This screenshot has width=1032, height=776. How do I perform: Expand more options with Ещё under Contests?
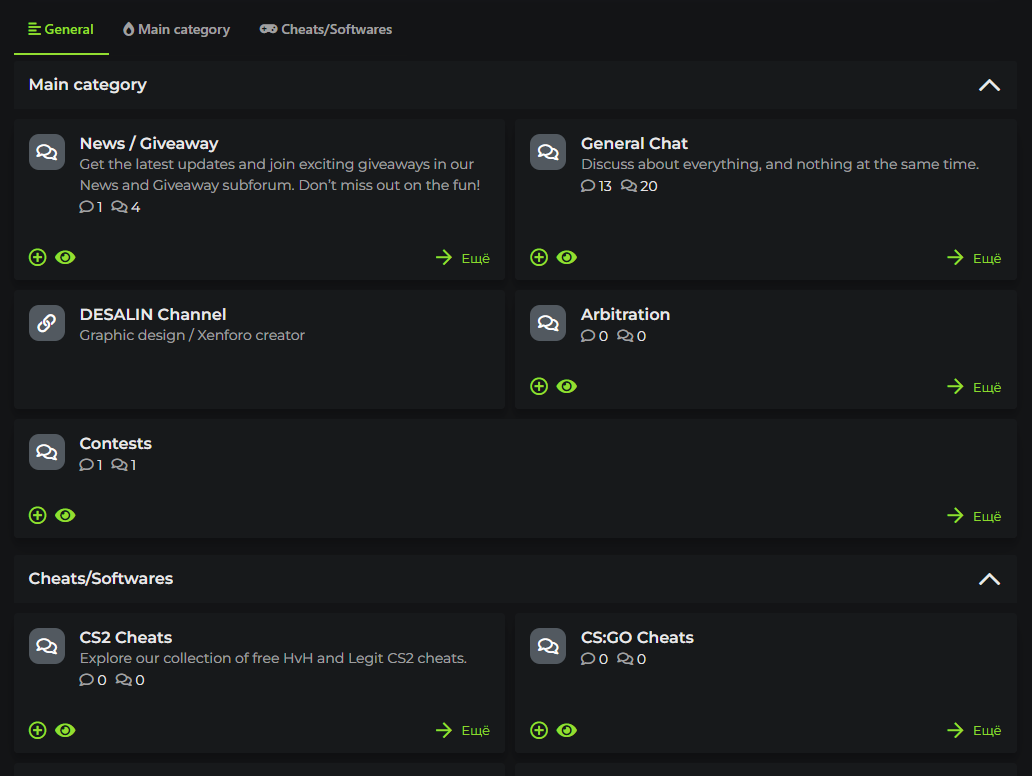click(x=974, y=516)
